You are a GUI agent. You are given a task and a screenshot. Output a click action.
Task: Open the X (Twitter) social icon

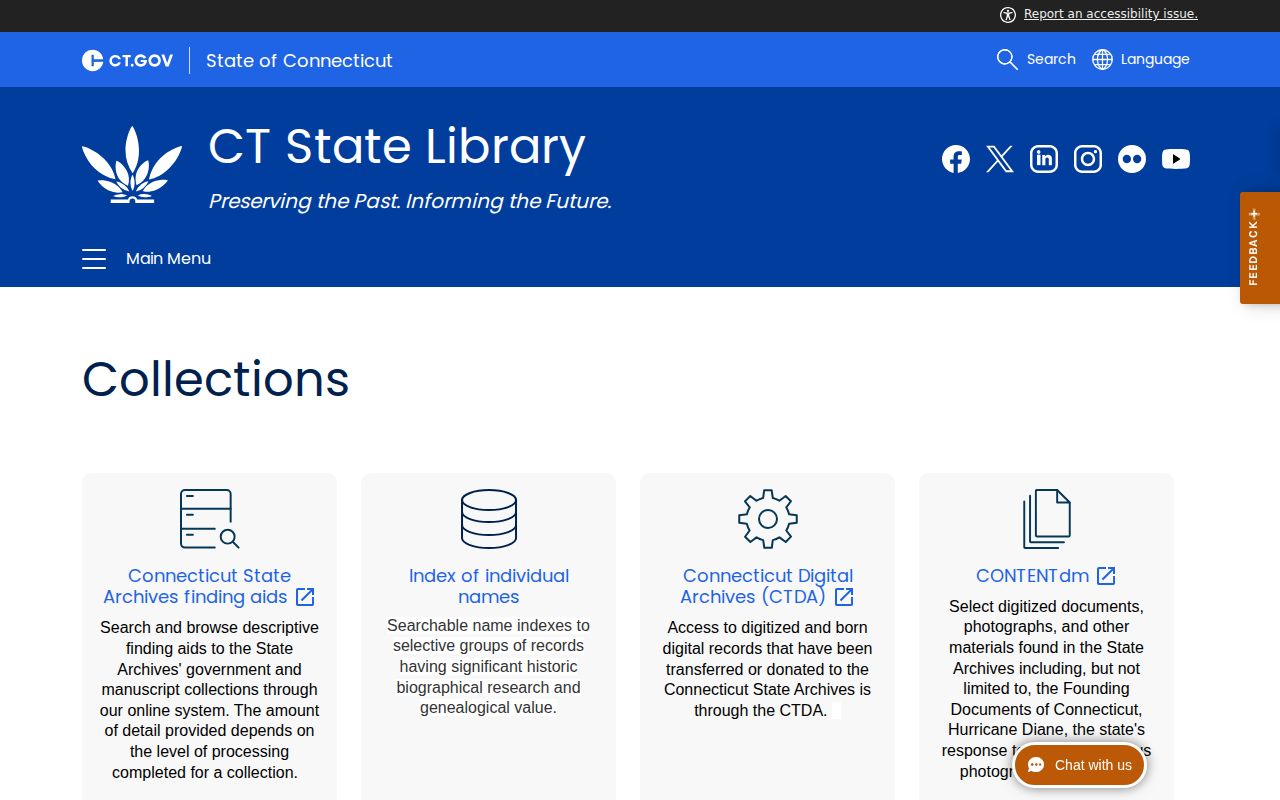tap(1000, 159)
